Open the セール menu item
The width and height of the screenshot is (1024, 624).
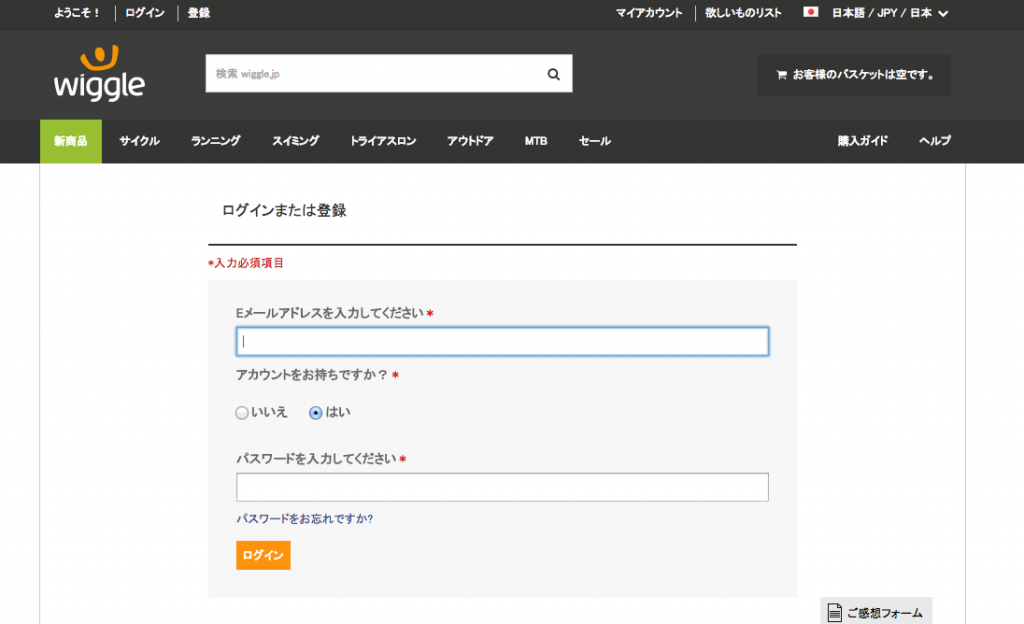tap(594, 141)
